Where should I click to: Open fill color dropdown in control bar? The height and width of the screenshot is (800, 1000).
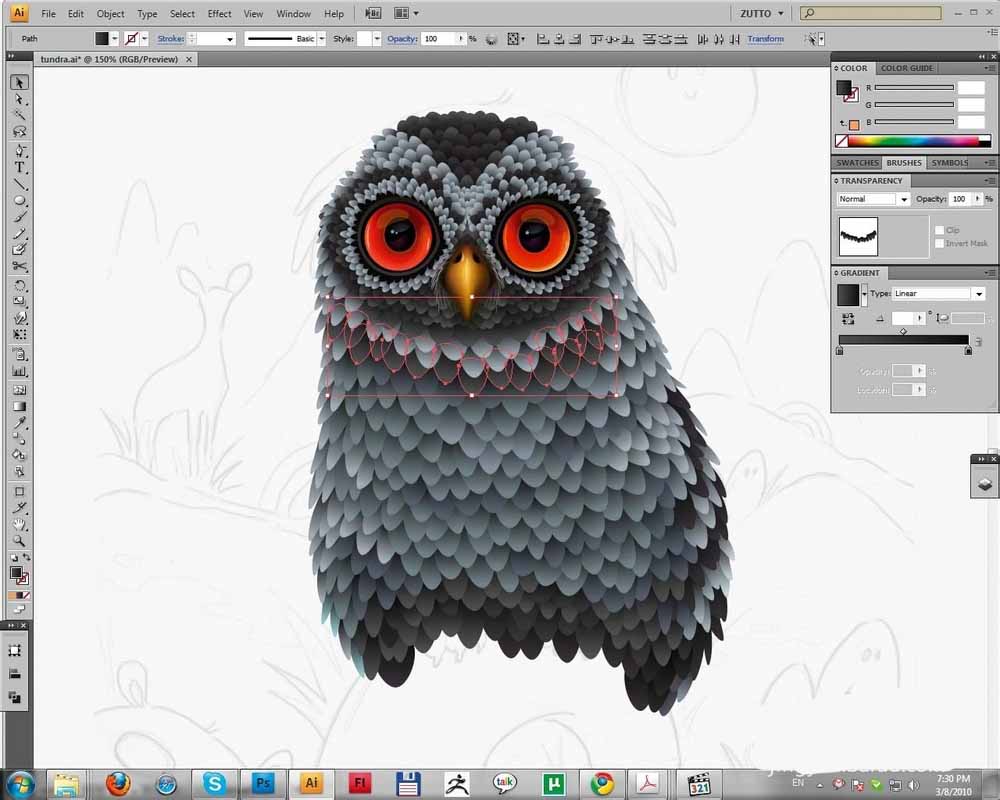click(114, 39)
